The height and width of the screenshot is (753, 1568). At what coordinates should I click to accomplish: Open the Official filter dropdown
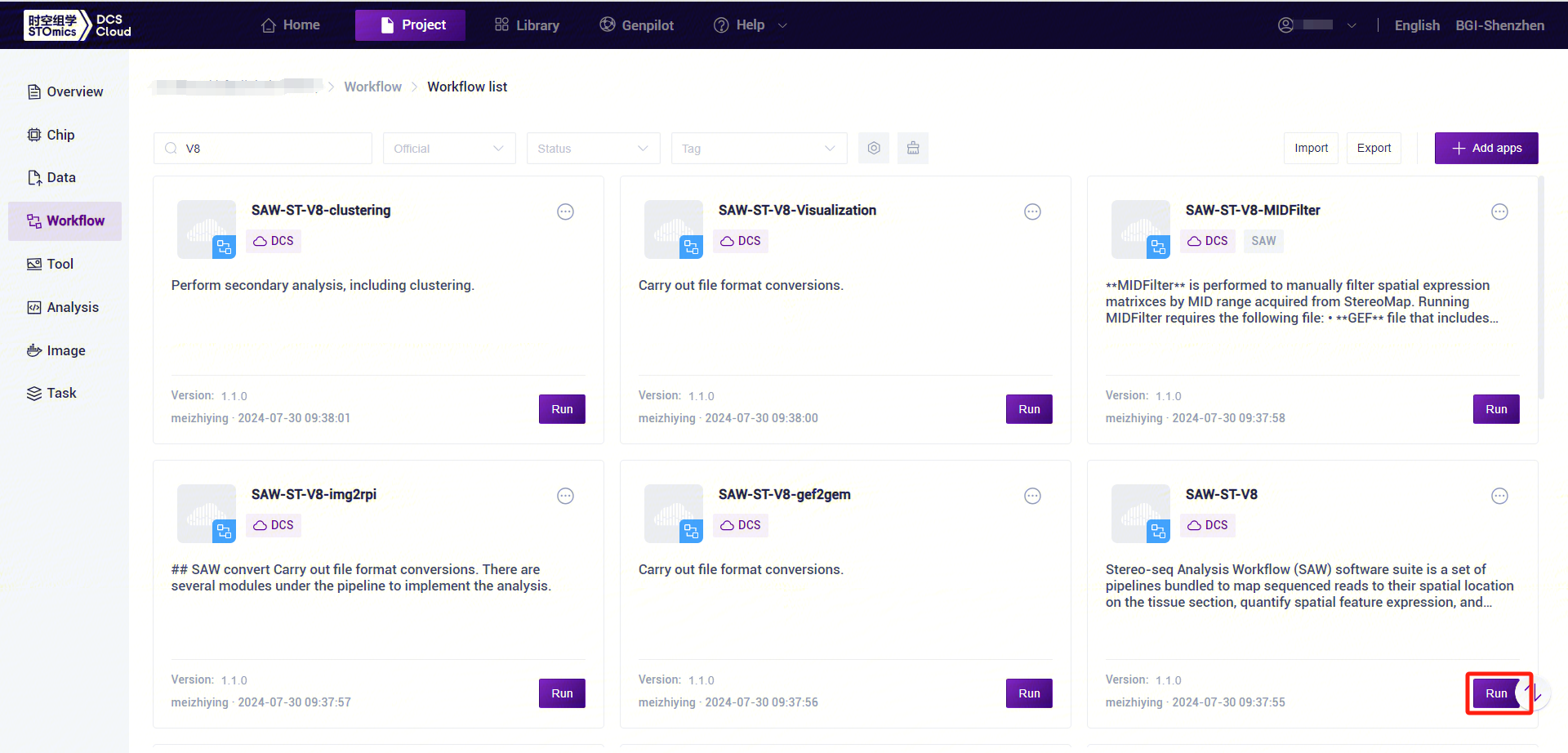[x=449, y=148]
